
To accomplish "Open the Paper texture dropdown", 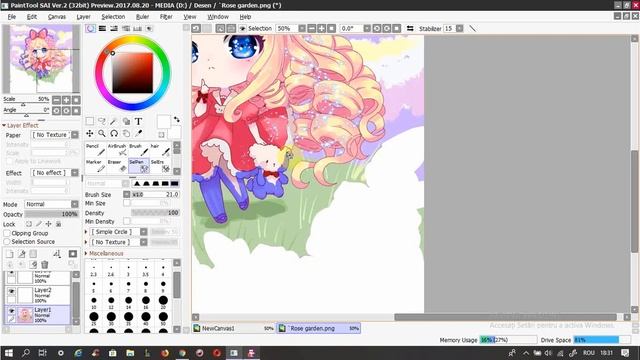I will click(x=55, y=135).
